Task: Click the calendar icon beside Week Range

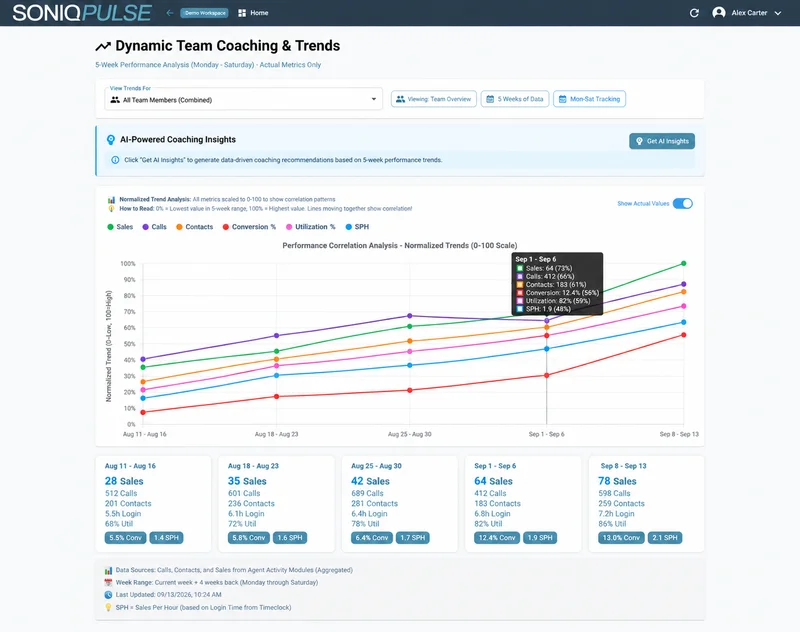Action: tap(108, 583)
